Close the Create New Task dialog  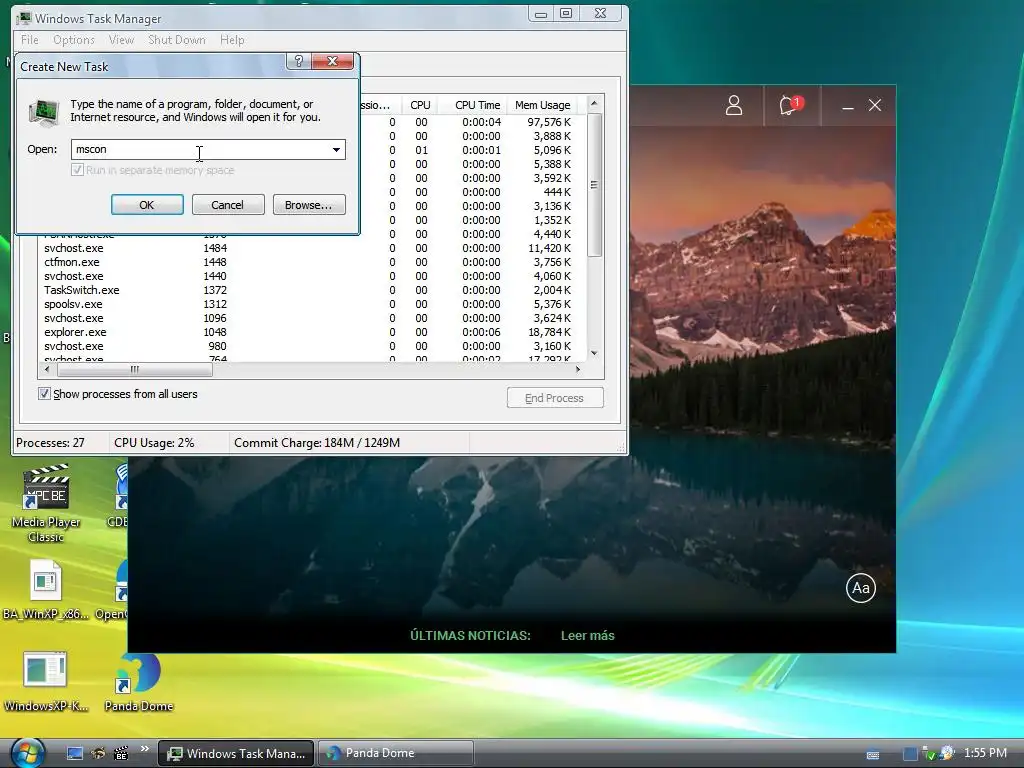[x=332, y=61]
